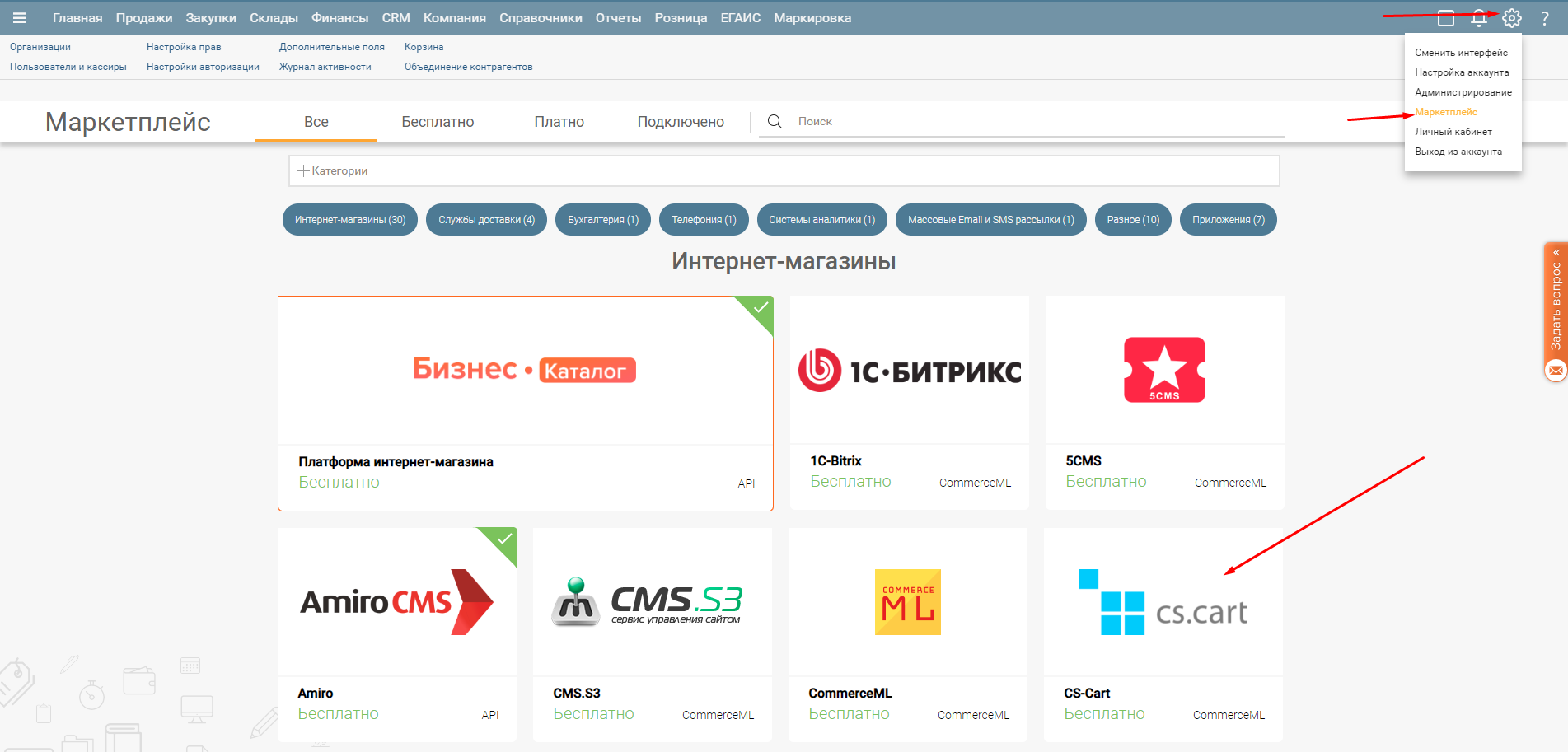Viewport: 1568px width, 752px height.
Task: Open the Маркировка menu
Action: coord(812,18)
